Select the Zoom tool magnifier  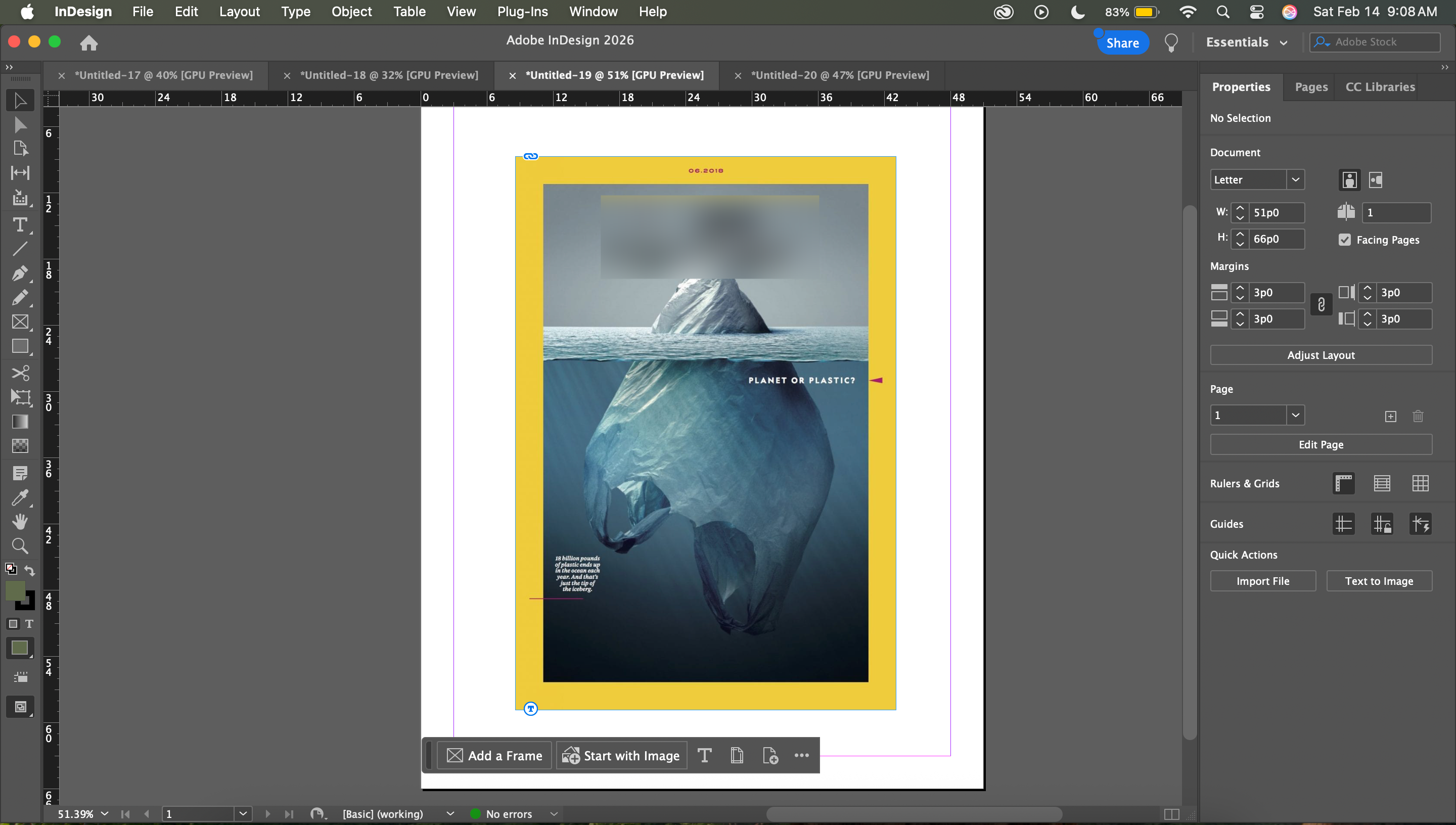point(20,545)
